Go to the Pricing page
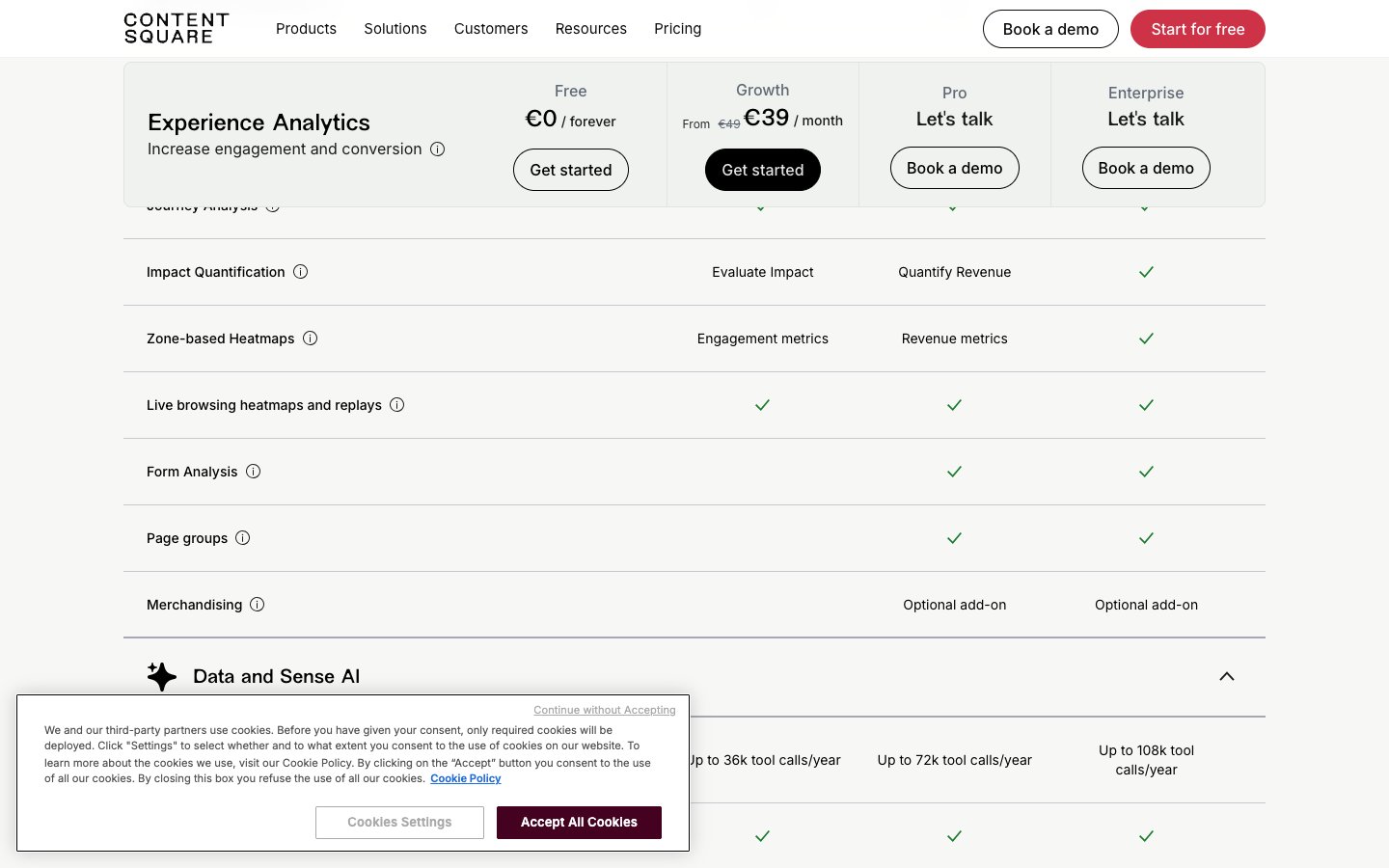 click(x=678, y=29)
